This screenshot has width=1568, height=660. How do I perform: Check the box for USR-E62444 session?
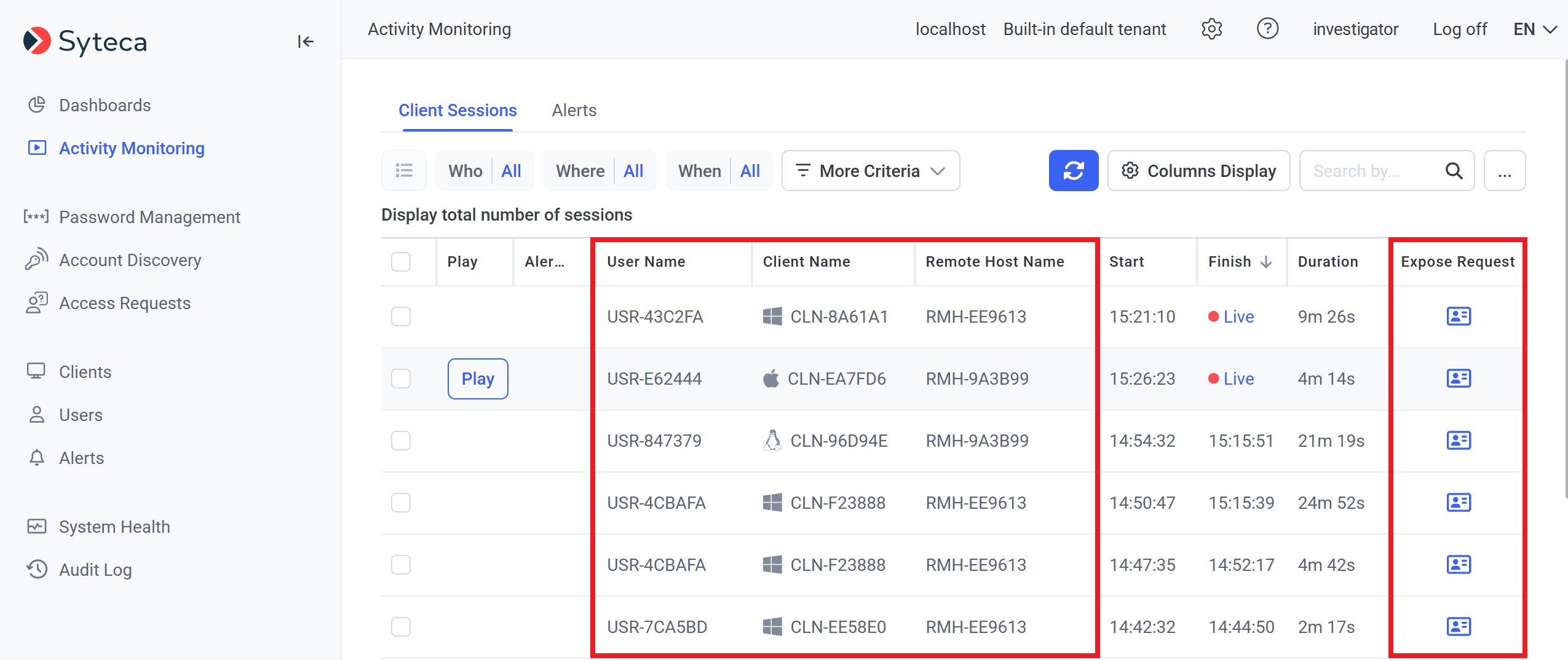tap(401, 379)
